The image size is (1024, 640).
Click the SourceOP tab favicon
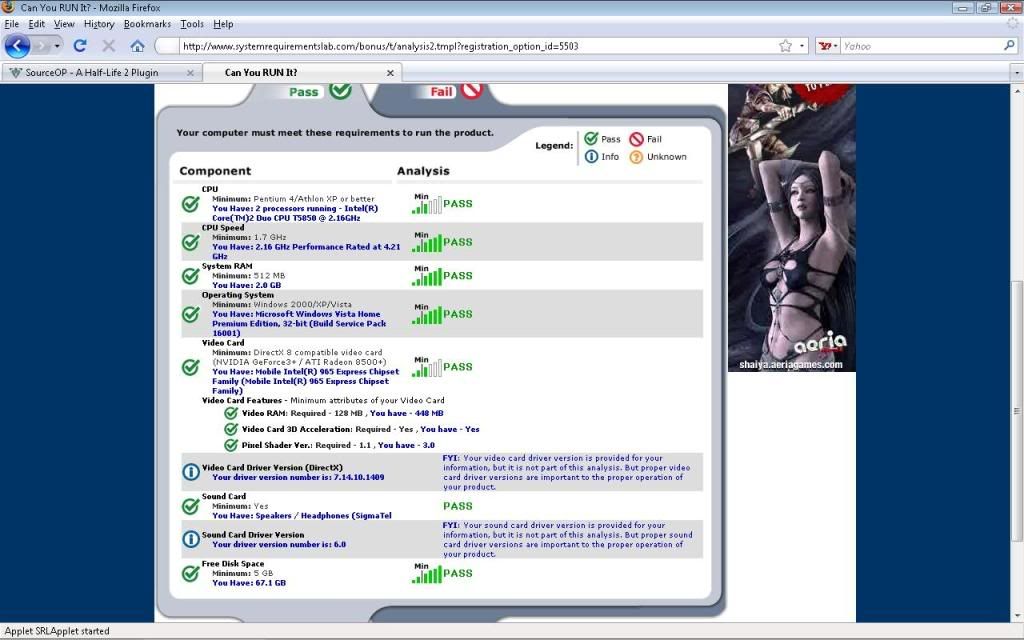tap(16, 72)
